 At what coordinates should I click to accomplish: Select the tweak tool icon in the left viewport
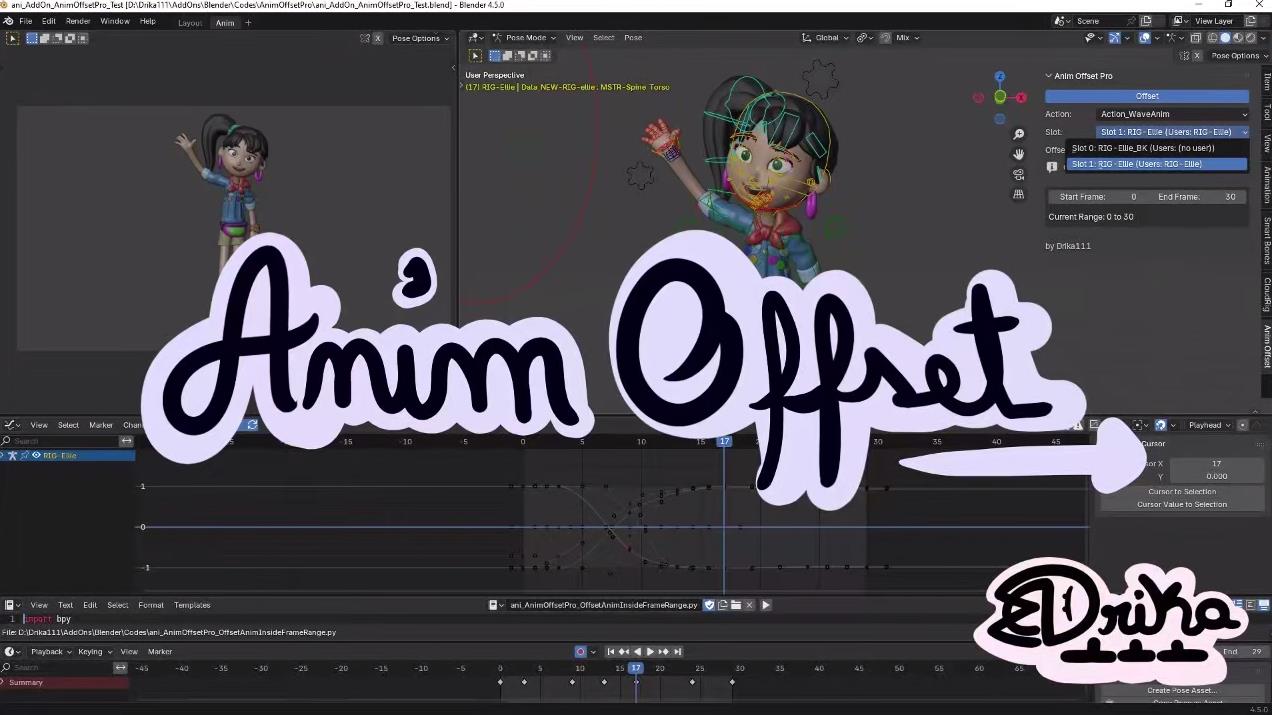coord(13,38)
